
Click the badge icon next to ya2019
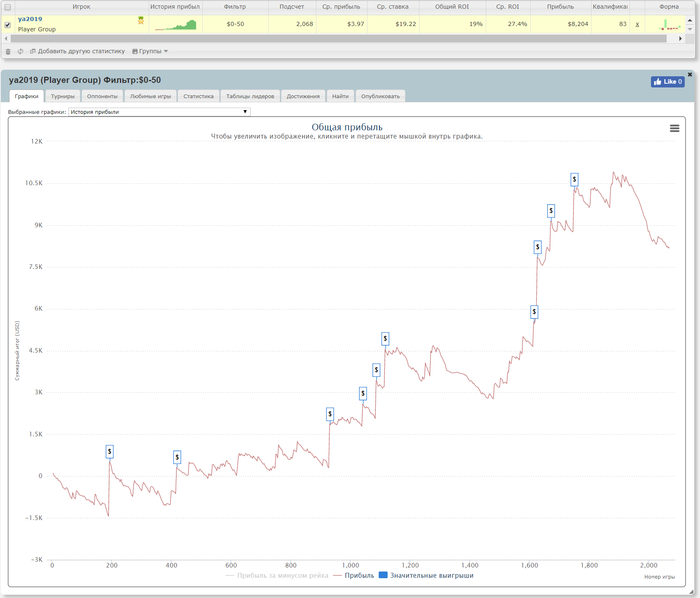click(141, 20)
